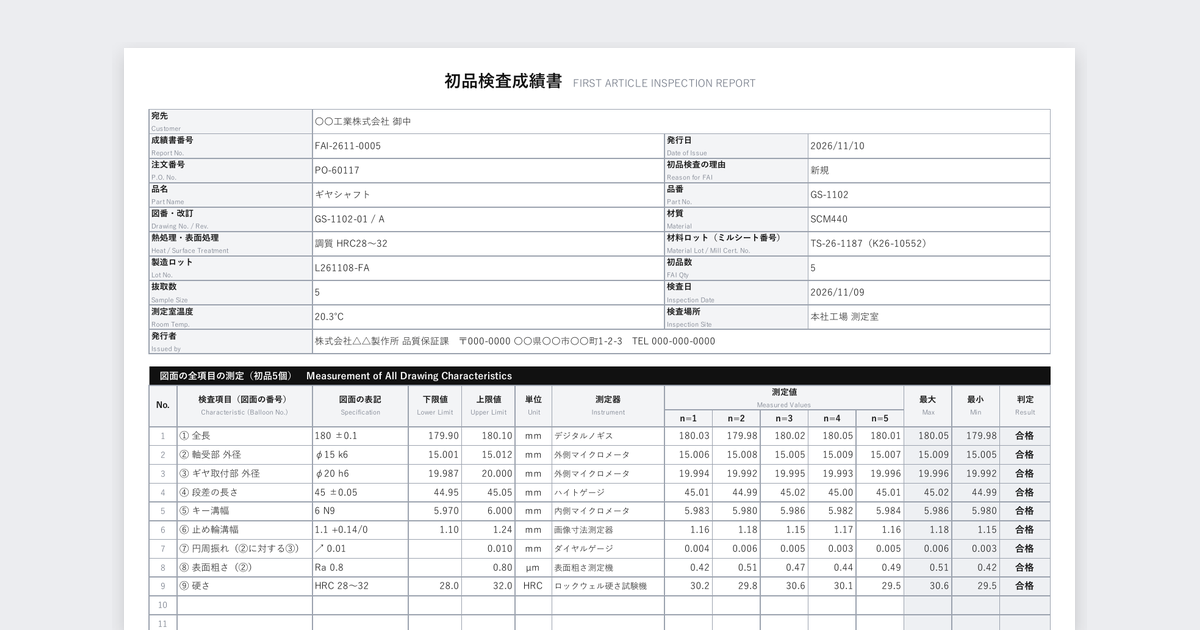Click min value 179.98 in 最小 column
This screenshot has height=630, width=1200.
[976, 436]
